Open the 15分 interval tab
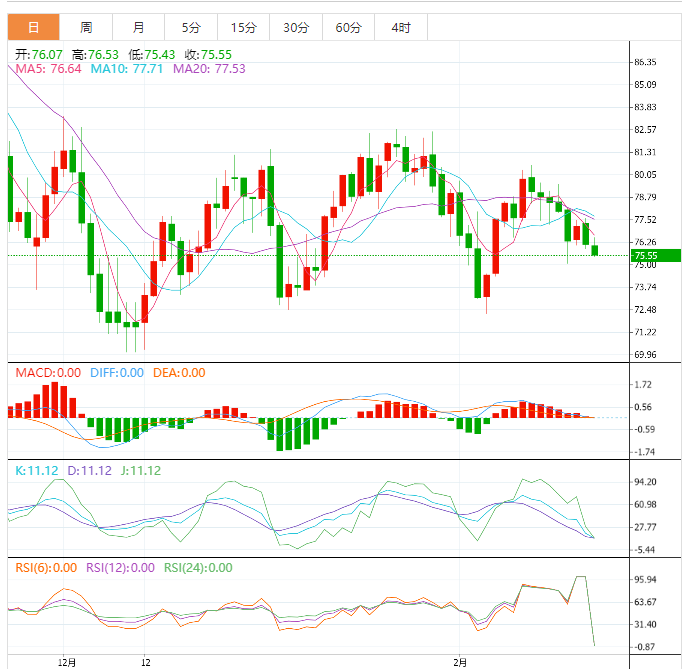 point(243,27)
